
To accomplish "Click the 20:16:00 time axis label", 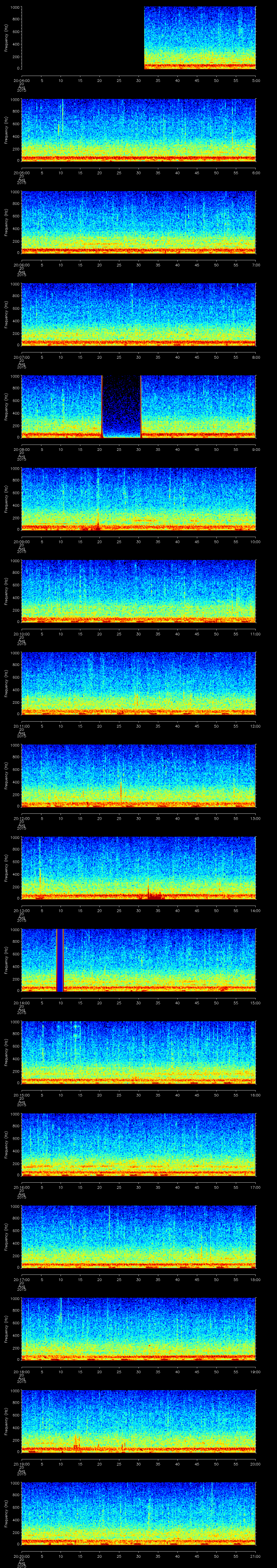I will (x=21, y=1187).
